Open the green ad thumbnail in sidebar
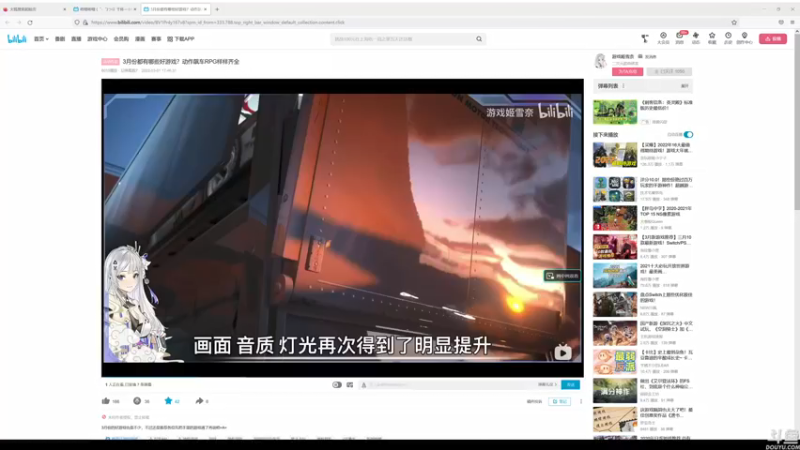The image size is (800, 450). tap(615, 112)
